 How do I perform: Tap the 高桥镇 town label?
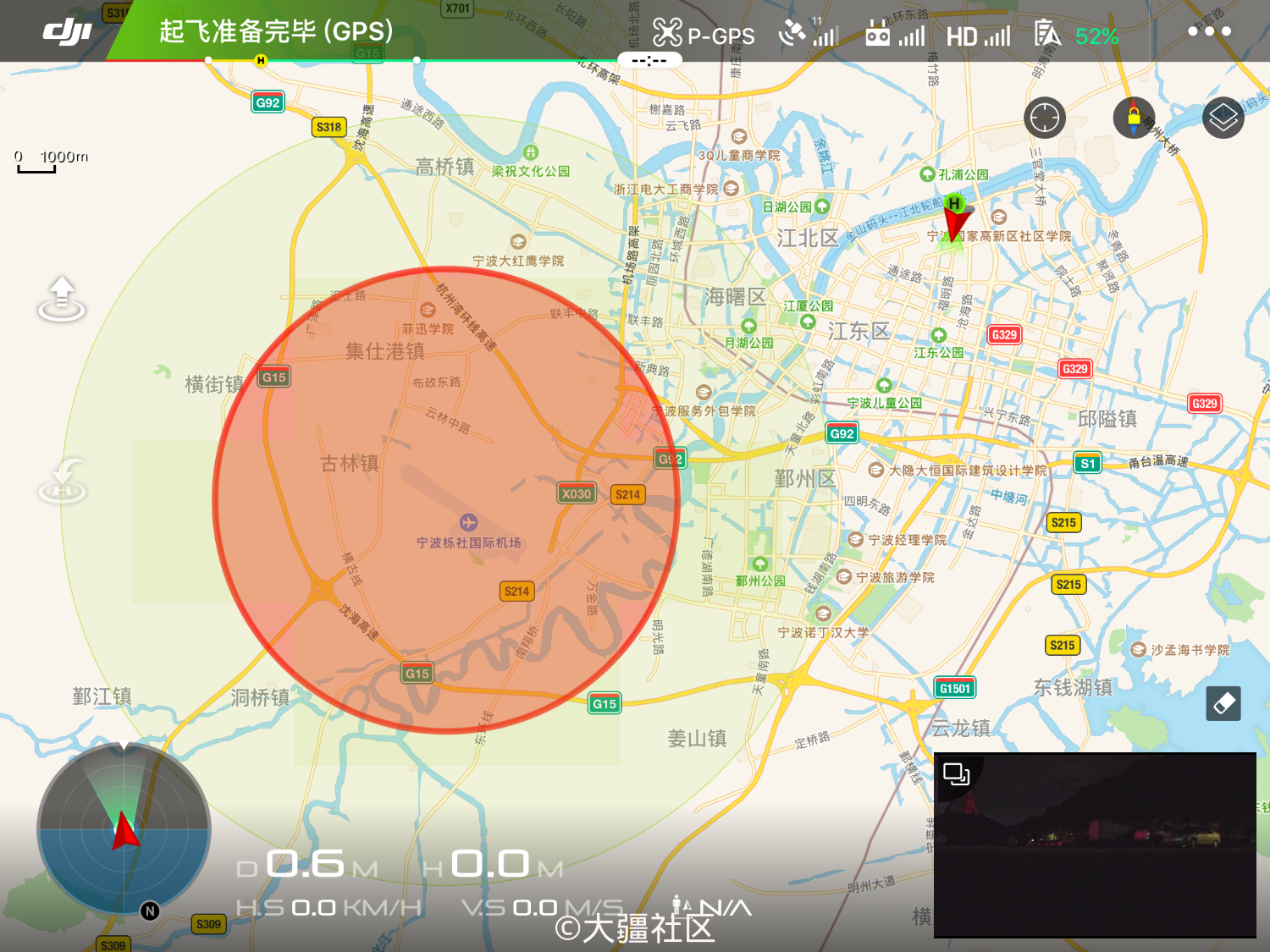coord(444,167)
